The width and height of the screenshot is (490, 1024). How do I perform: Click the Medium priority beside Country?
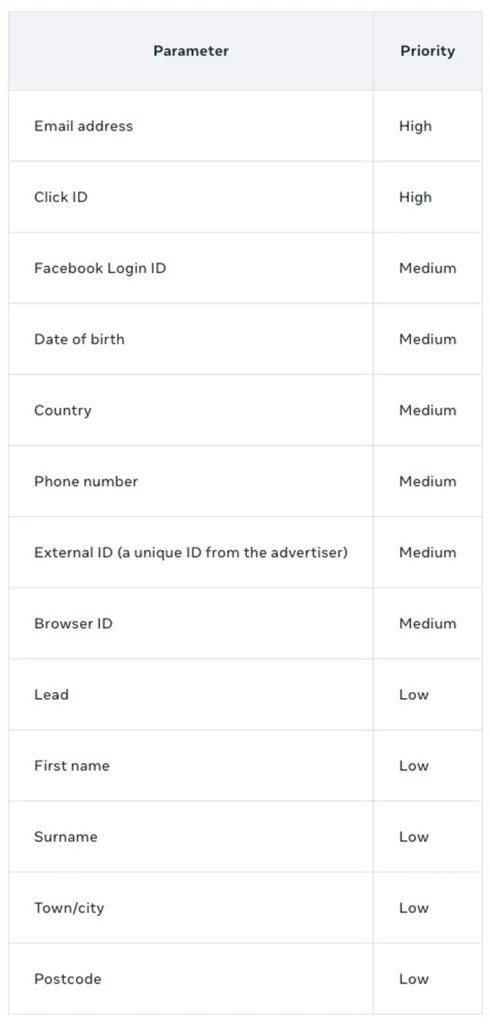[x=428, y=410]
